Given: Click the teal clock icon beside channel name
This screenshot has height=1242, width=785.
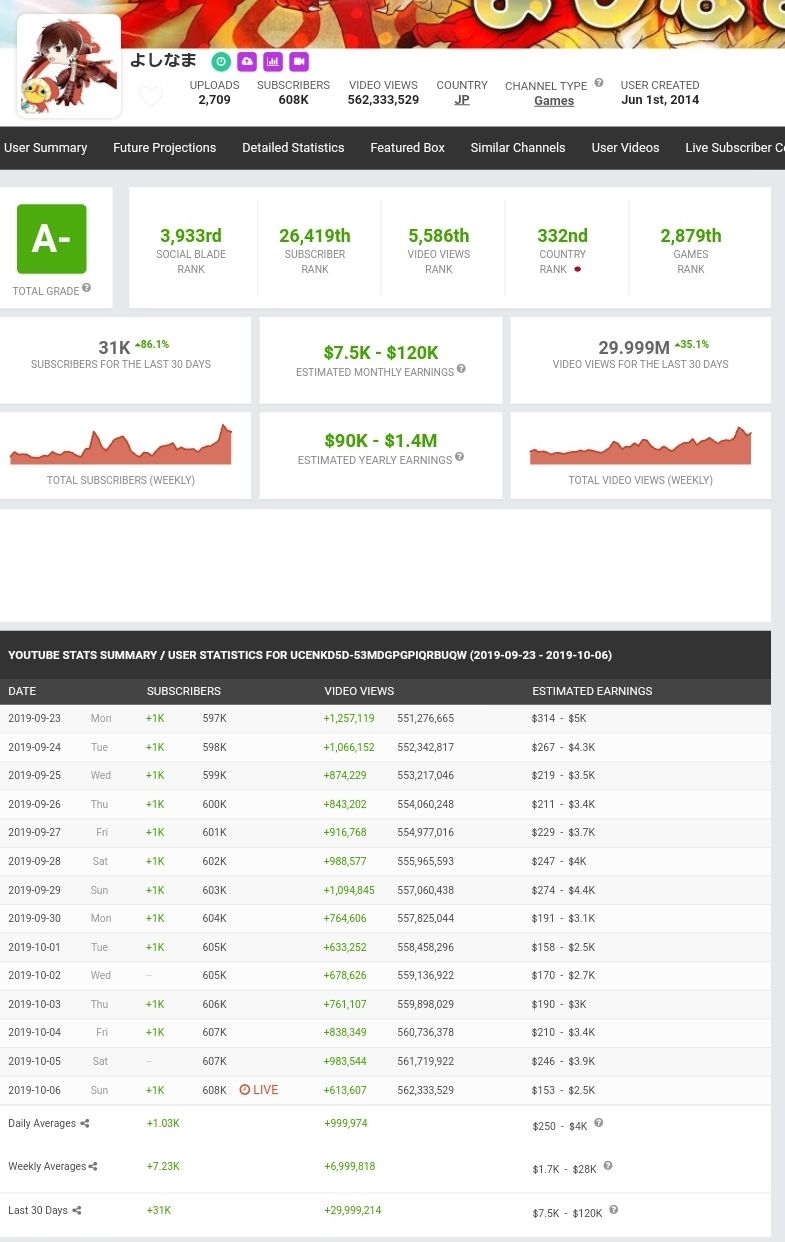Looking at the screenshot, I should 221,62.
